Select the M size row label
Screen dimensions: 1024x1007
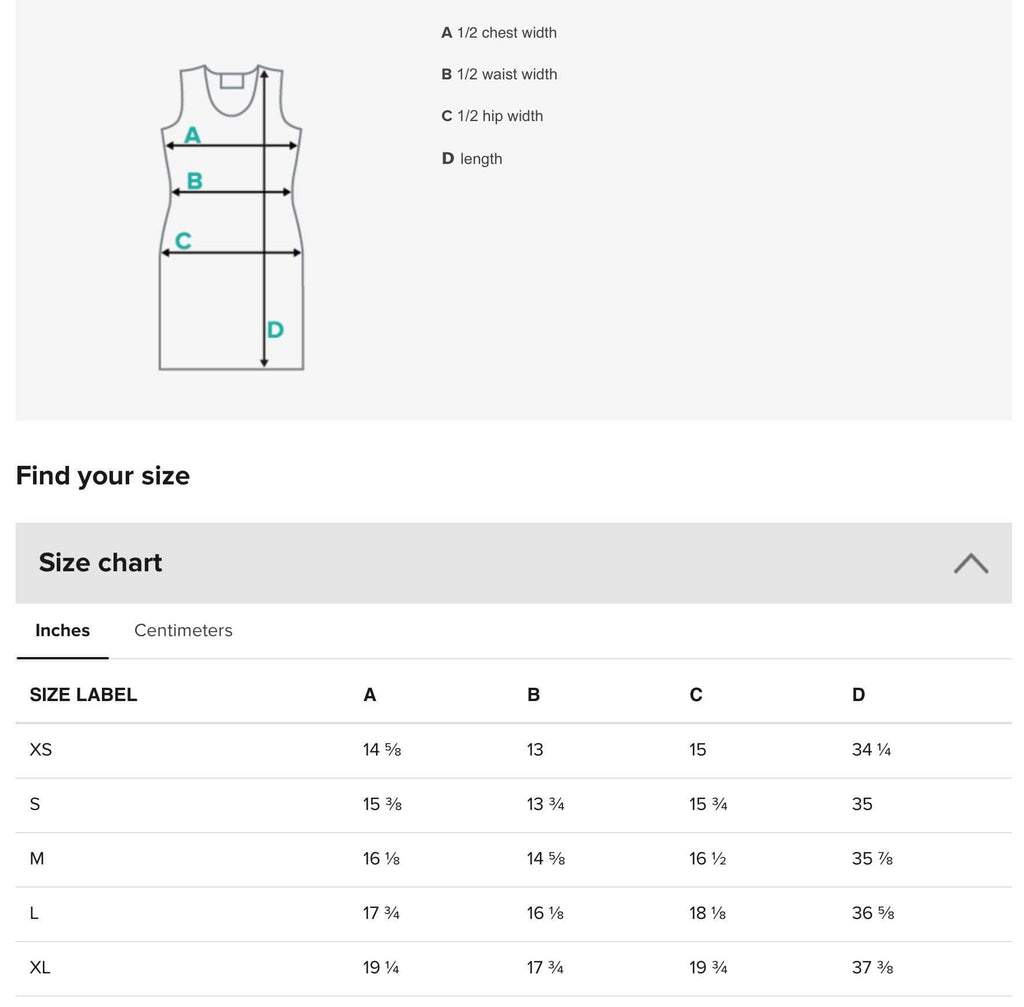click(x=37, y=858)
